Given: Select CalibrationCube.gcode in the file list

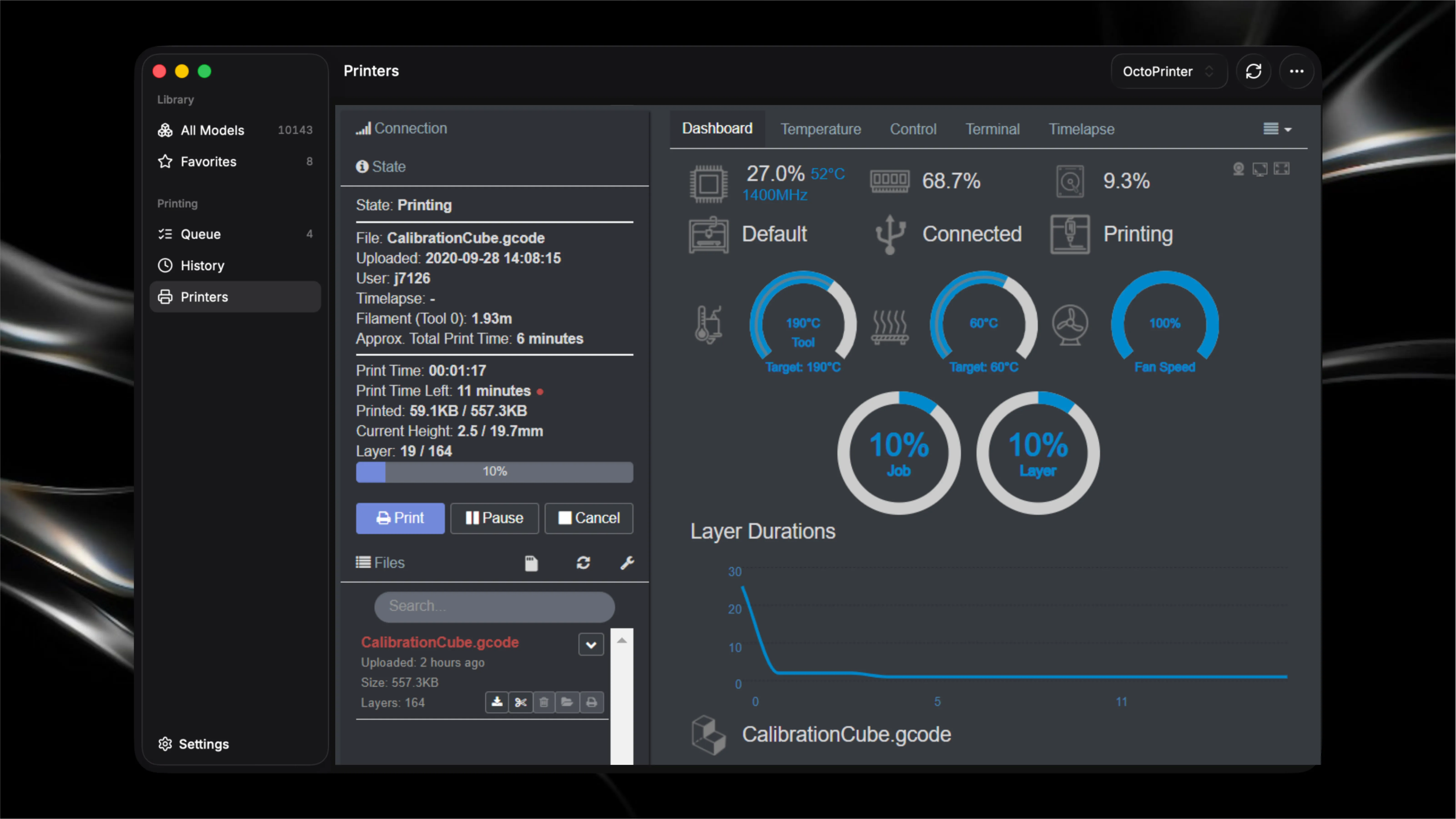Looking at the screenshot, I should point(440,643).
